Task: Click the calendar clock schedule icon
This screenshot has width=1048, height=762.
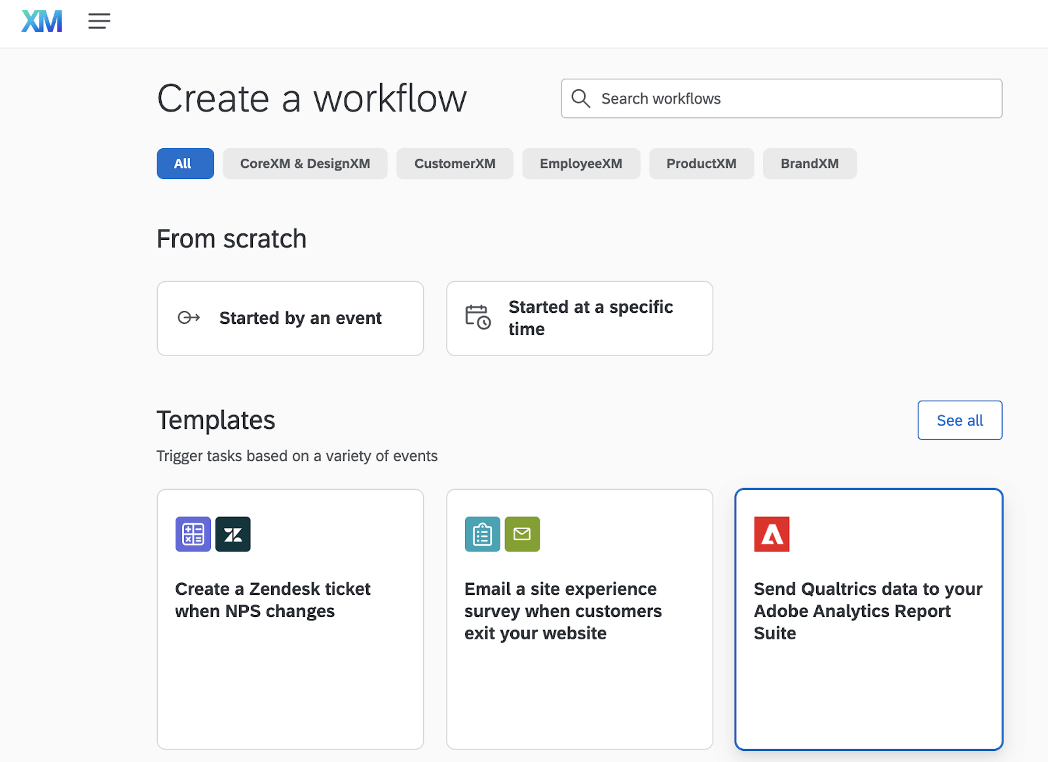Action: point(478,317)
